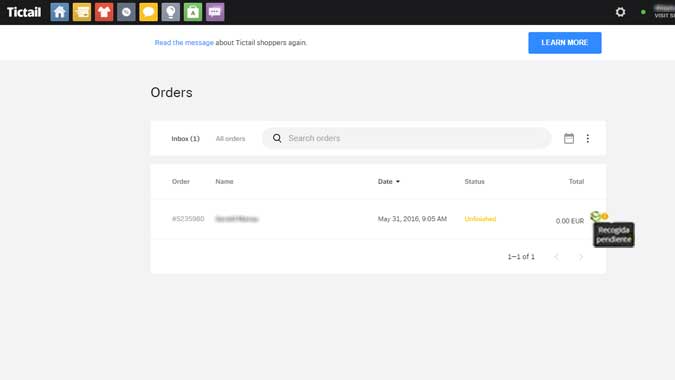Open the gray discount tag icon
The width and height of the screenshot is (675, 380).
(126, 12)
